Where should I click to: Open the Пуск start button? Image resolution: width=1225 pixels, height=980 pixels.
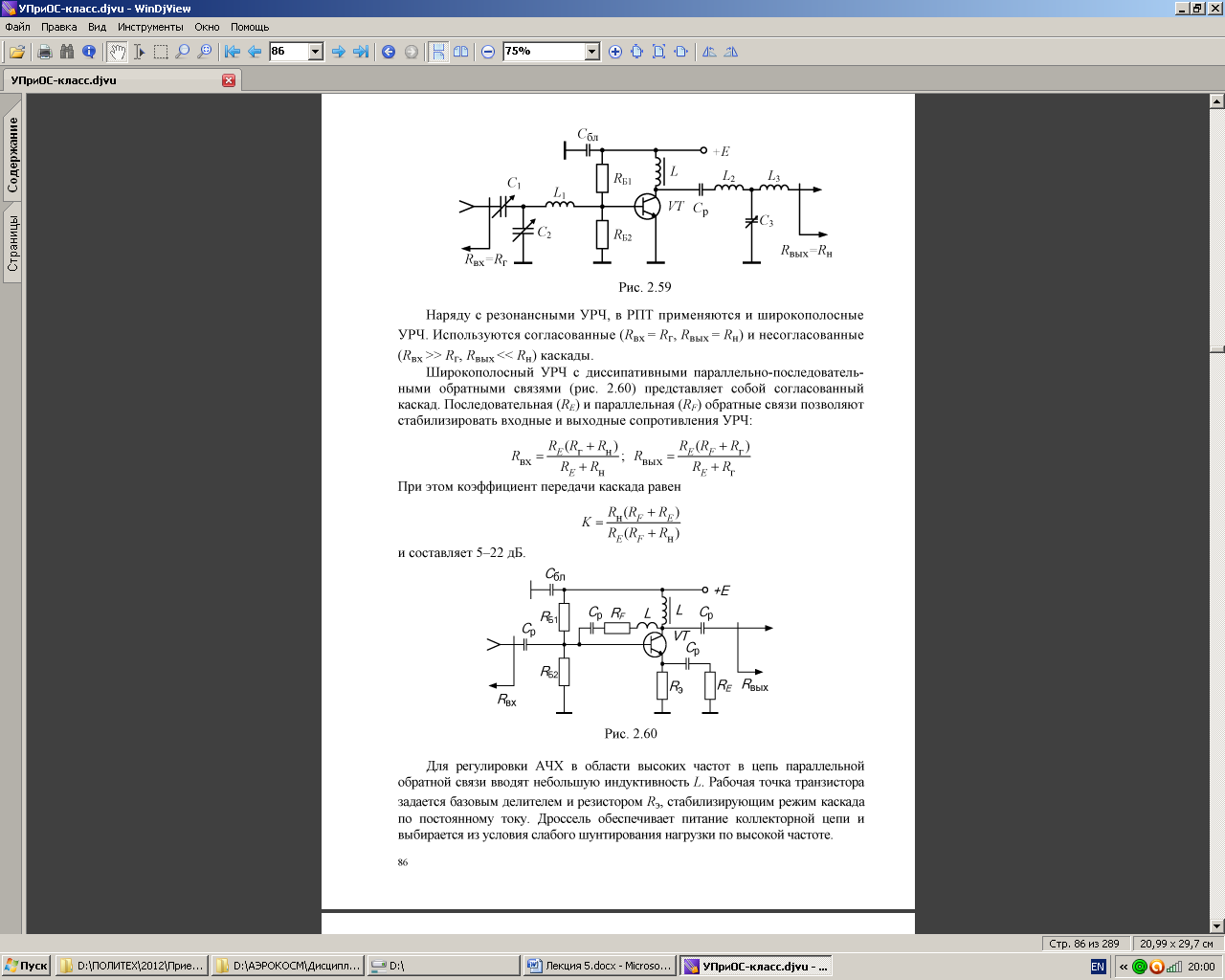tap(26, 967)
